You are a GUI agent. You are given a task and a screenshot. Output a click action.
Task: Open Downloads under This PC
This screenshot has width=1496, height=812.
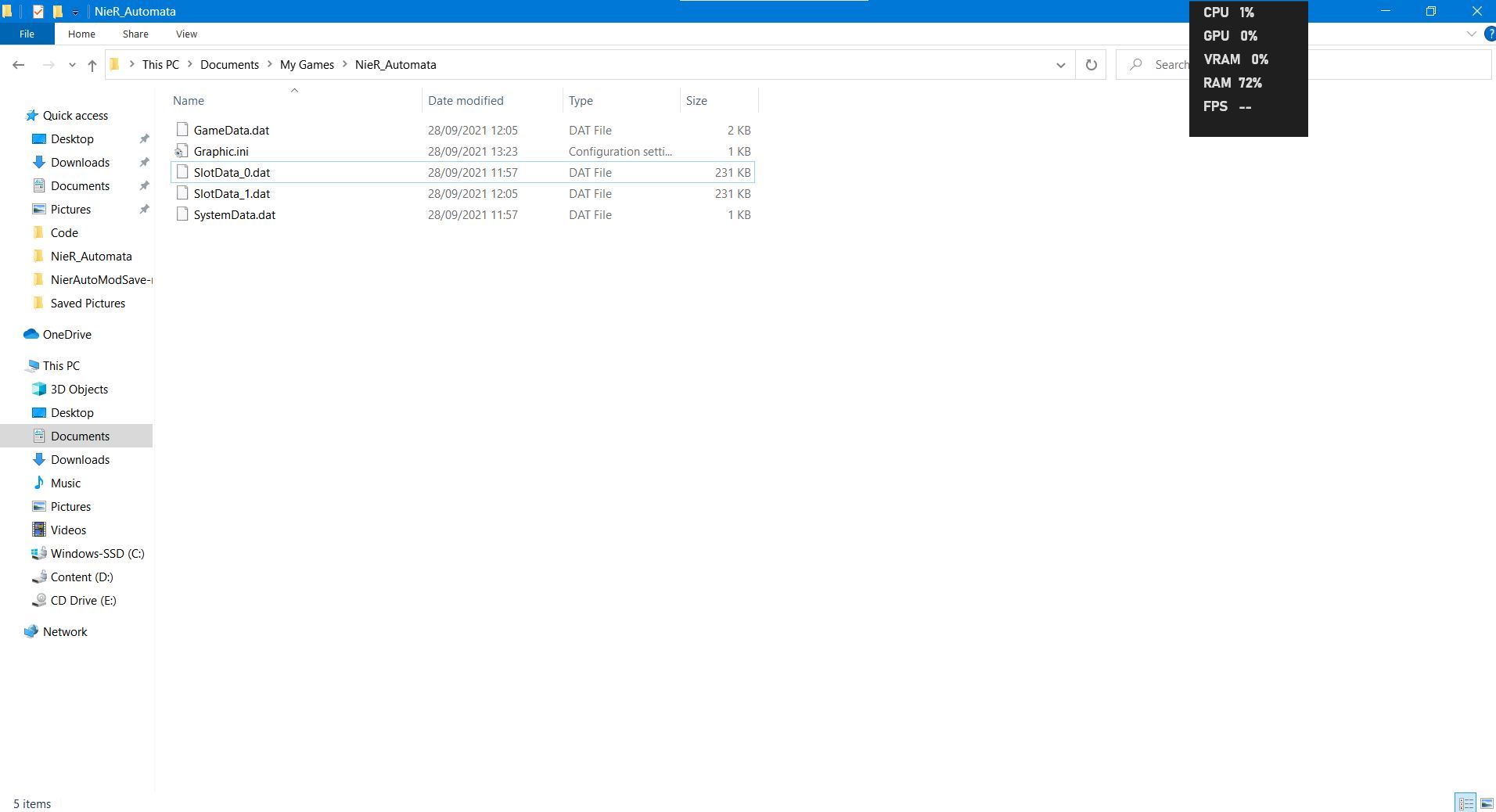tap(80, 459)
